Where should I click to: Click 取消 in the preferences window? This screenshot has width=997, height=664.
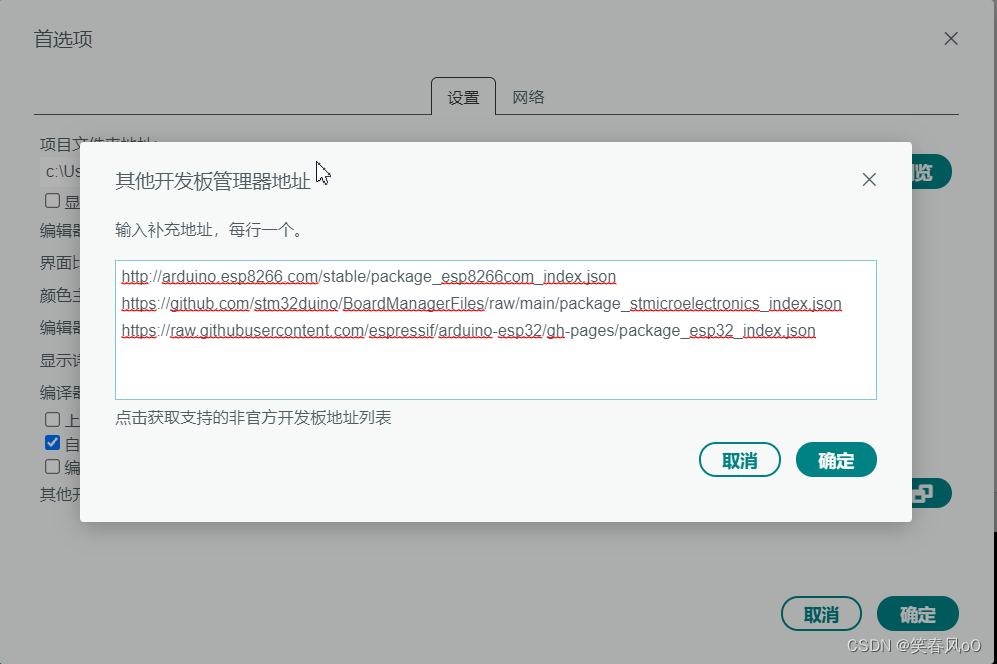821,614
